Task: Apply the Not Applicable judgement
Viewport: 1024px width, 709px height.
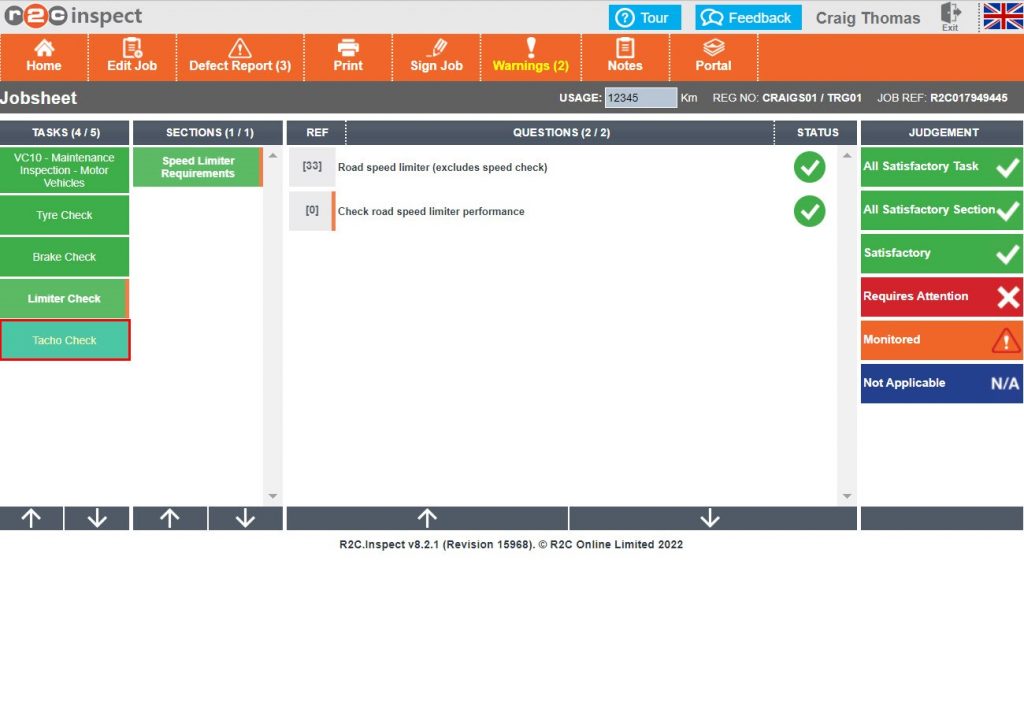Action: (x=939, y=383)
